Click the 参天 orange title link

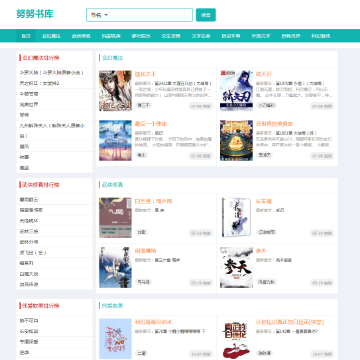pyautogui.click(x=261, y=251)
